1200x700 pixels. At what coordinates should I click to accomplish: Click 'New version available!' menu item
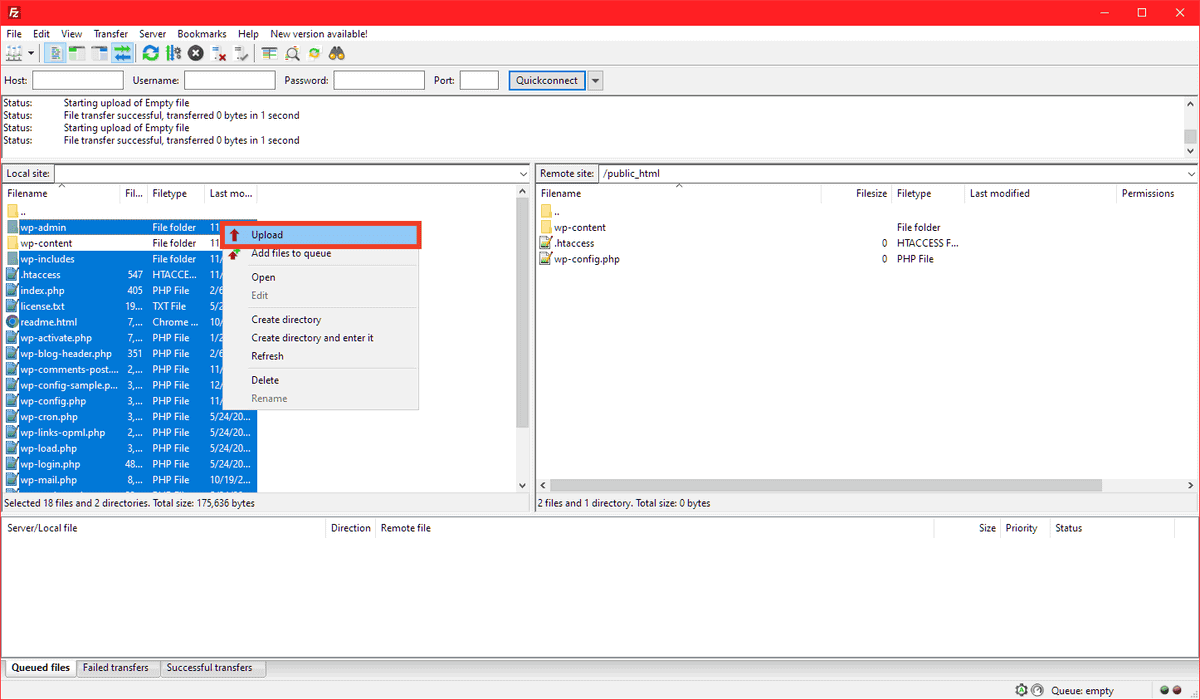click(x=319, y=34)
